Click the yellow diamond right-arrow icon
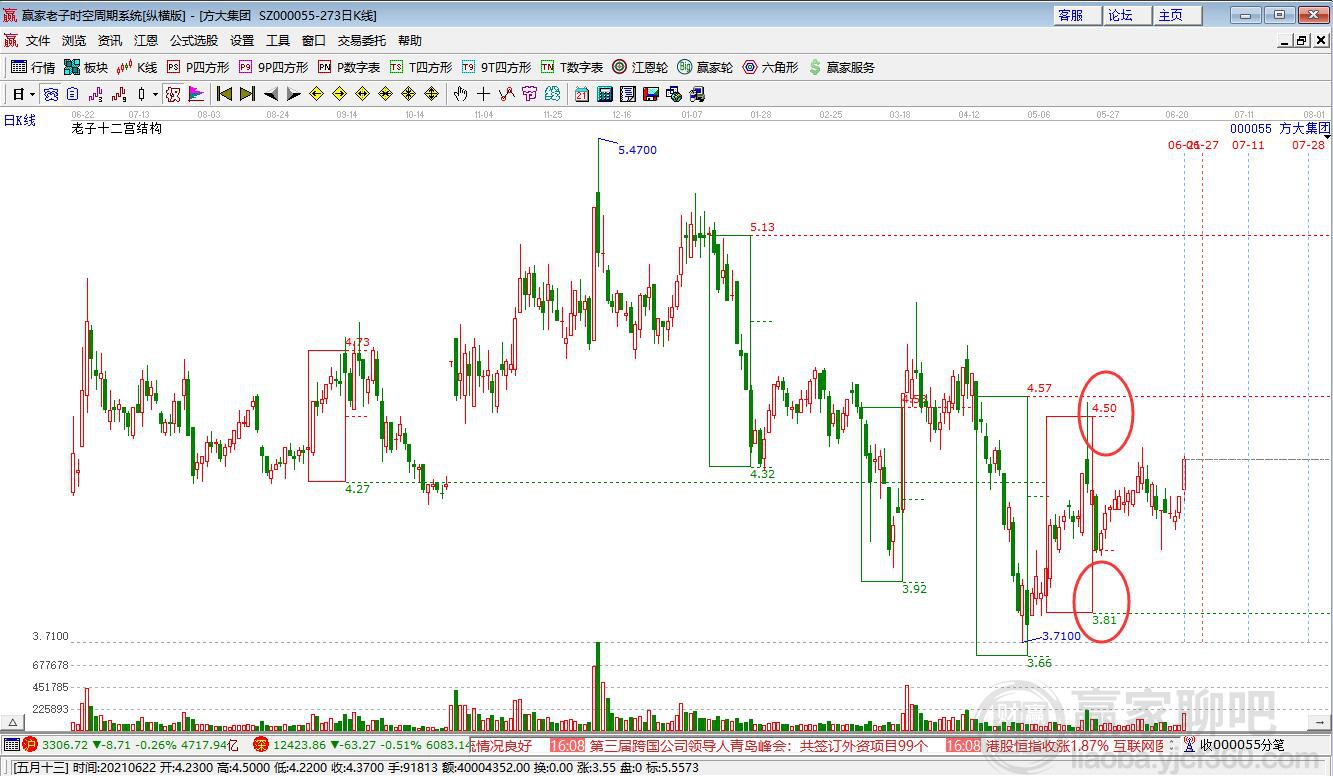This screenshot has height=776, width=1333. pos(339,94)
